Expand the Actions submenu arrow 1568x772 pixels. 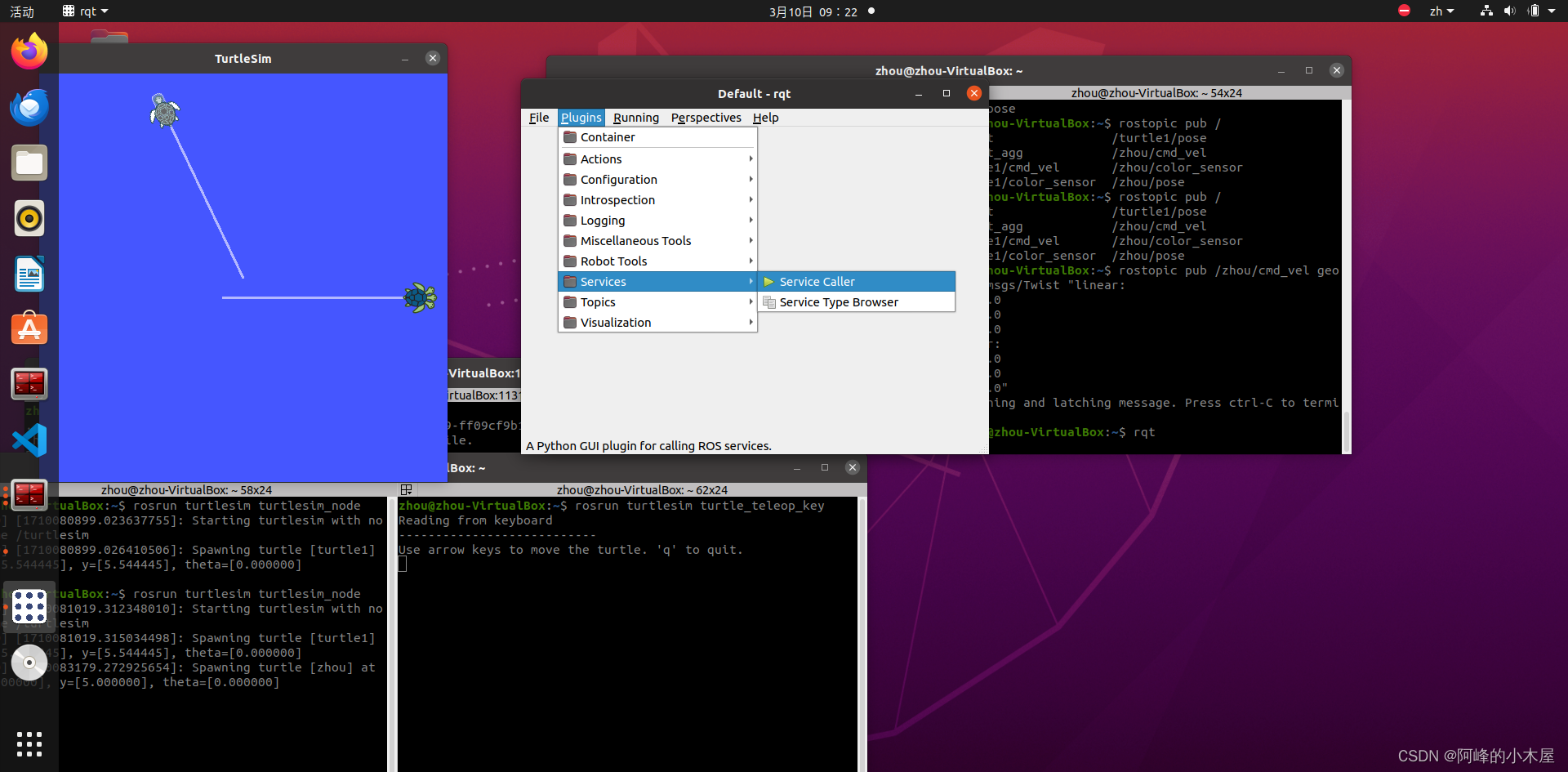pos(751,158)
